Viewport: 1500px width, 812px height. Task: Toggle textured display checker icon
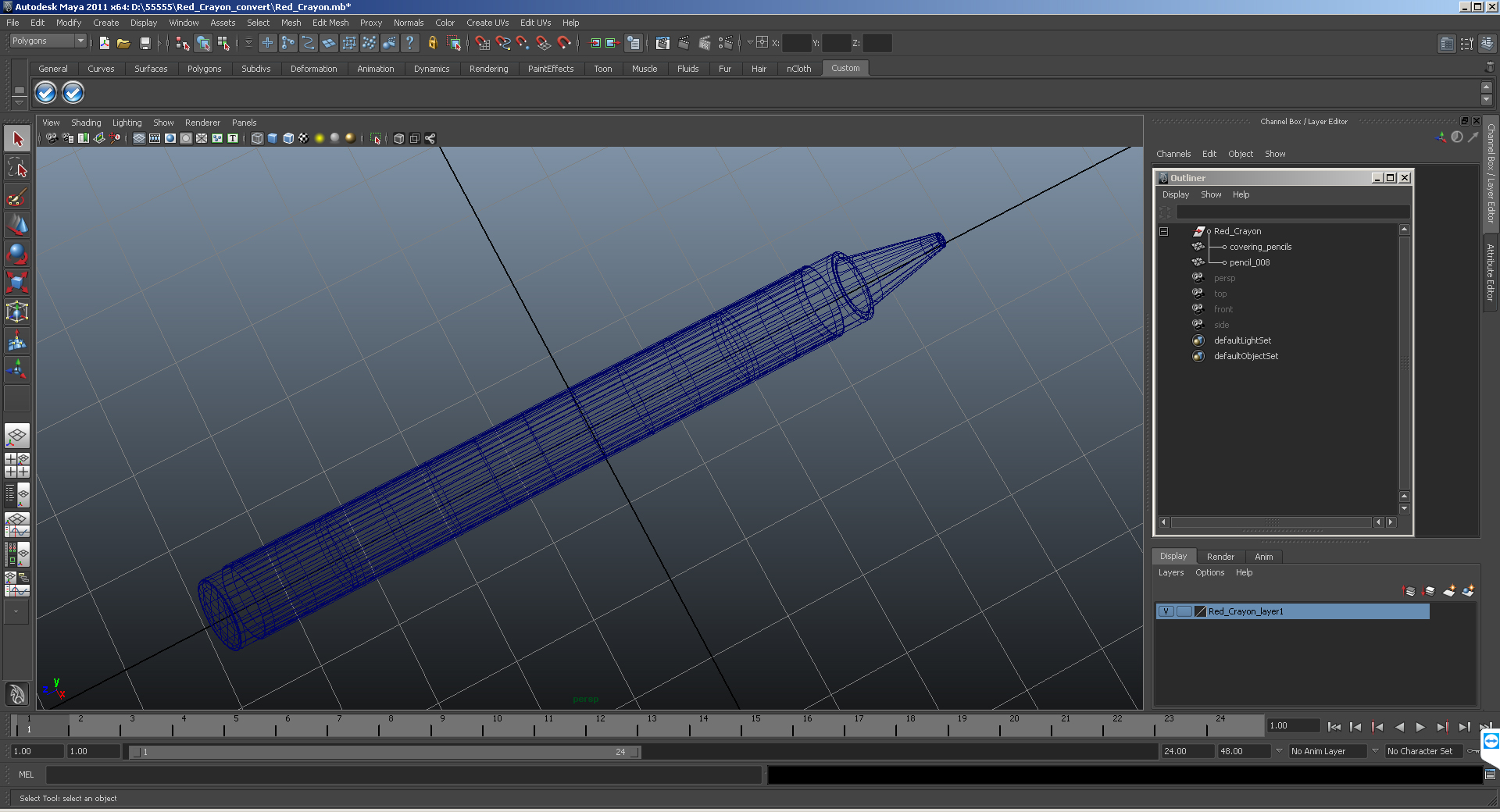tap(304, 138)
